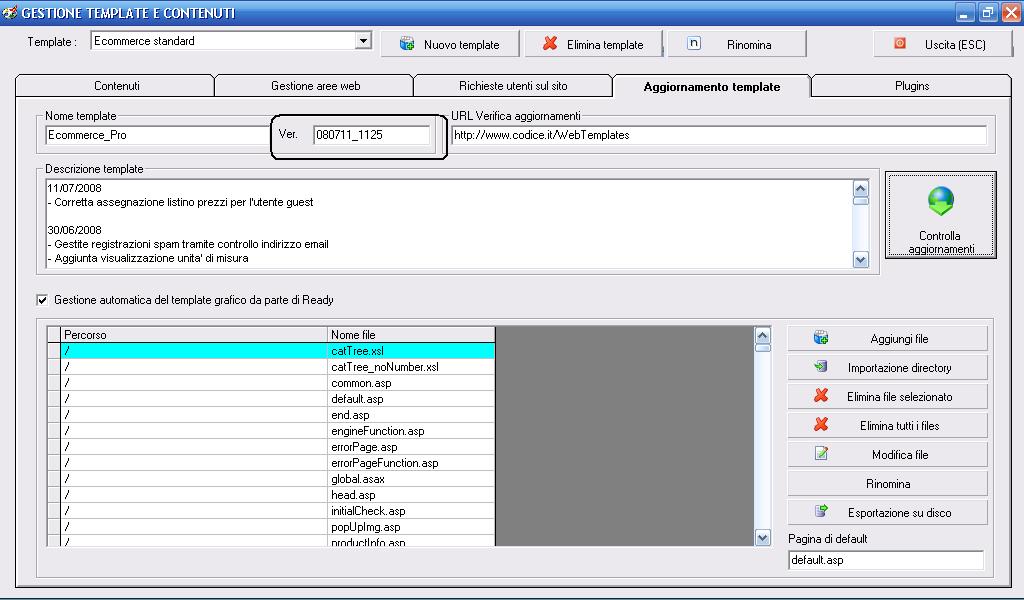
Task: Click the Modifica file pencil icon
Action: [x=821, y=453]
